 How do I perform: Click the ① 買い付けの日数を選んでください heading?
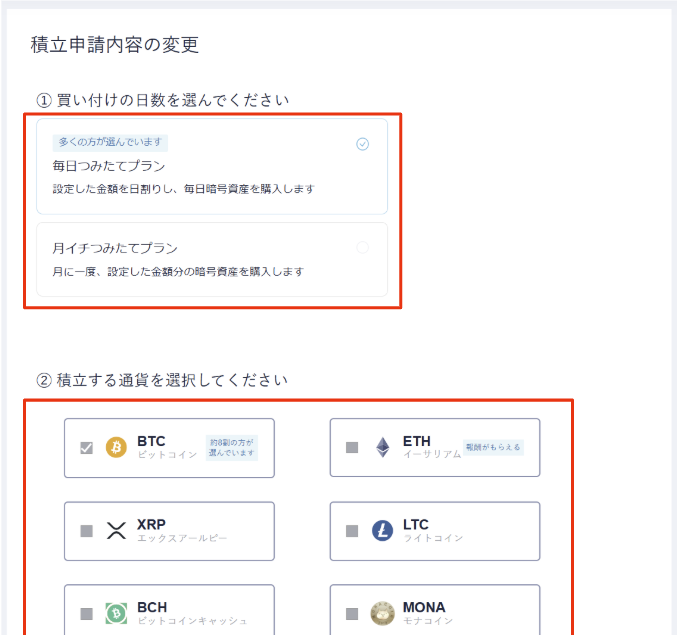coord(162,100)
